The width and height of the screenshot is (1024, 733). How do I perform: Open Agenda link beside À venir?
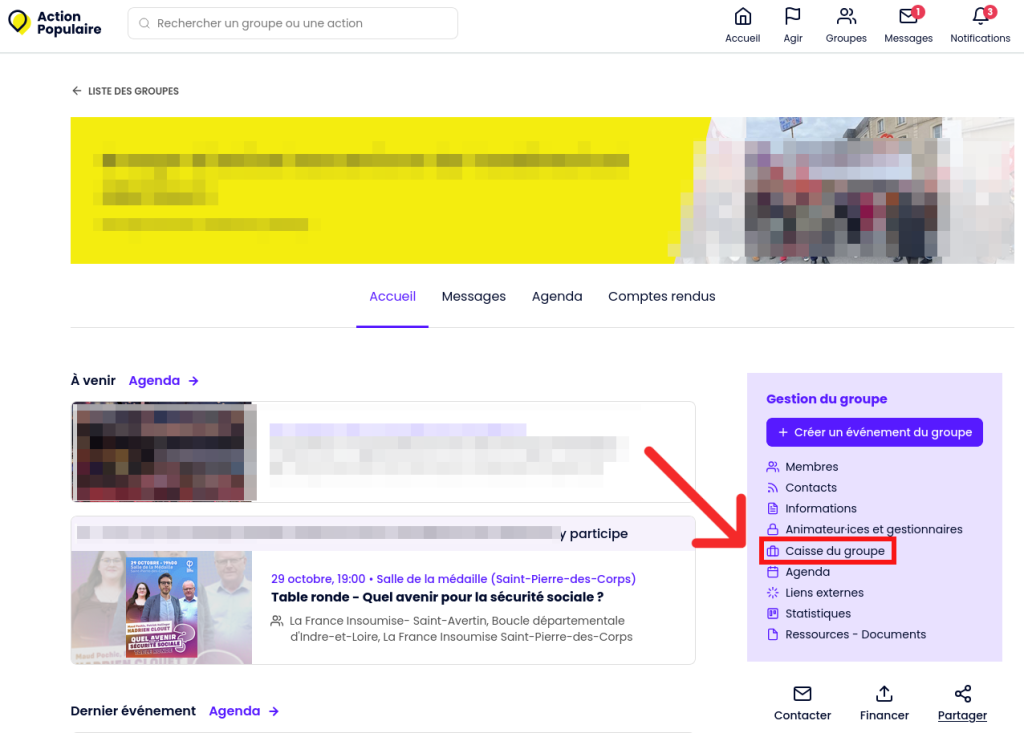pyautogui.click(x=154, y=381)
